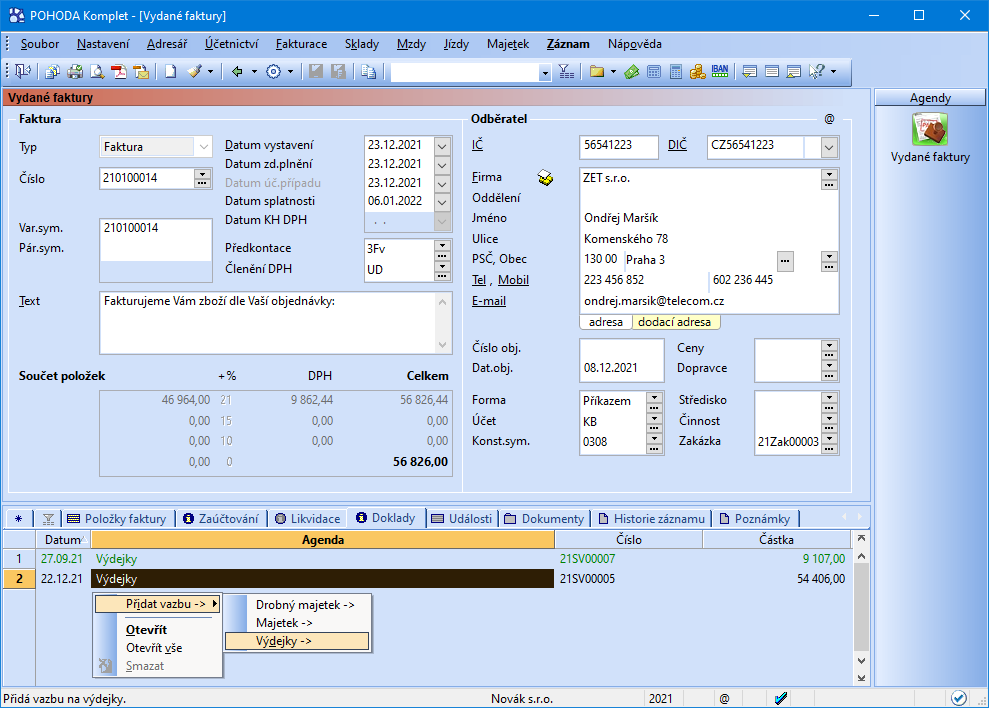Switch to the Zaúčtování tab
This screenshot has width=989, height=708.
pos(221,519)
